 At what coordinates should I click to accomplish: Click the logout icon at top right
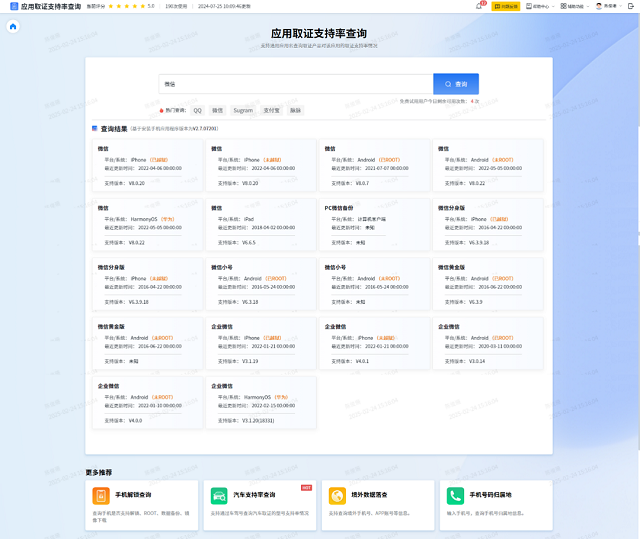point(631,6)
